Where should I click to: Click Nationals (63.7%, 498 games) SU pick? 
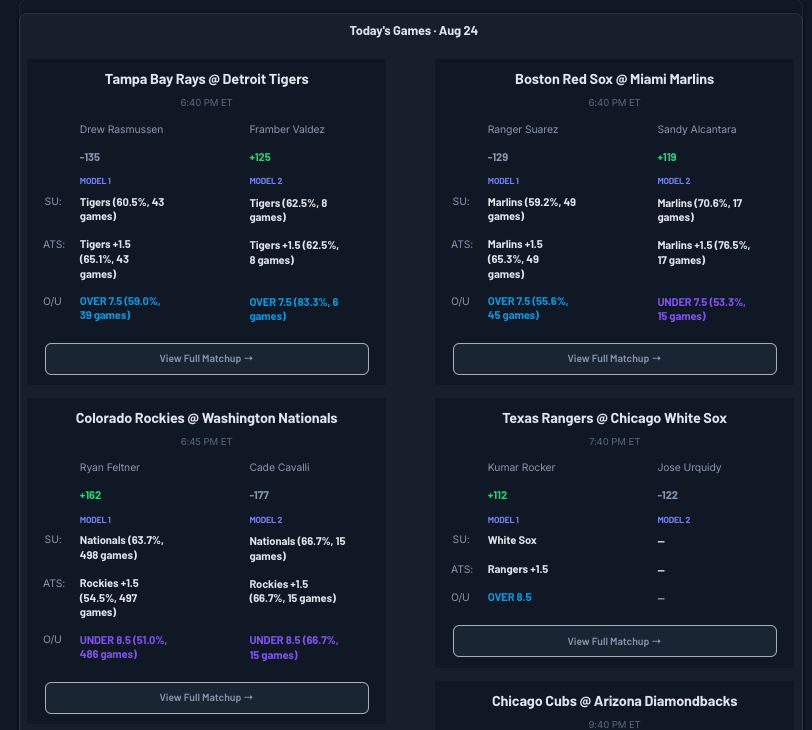(122, 548)
